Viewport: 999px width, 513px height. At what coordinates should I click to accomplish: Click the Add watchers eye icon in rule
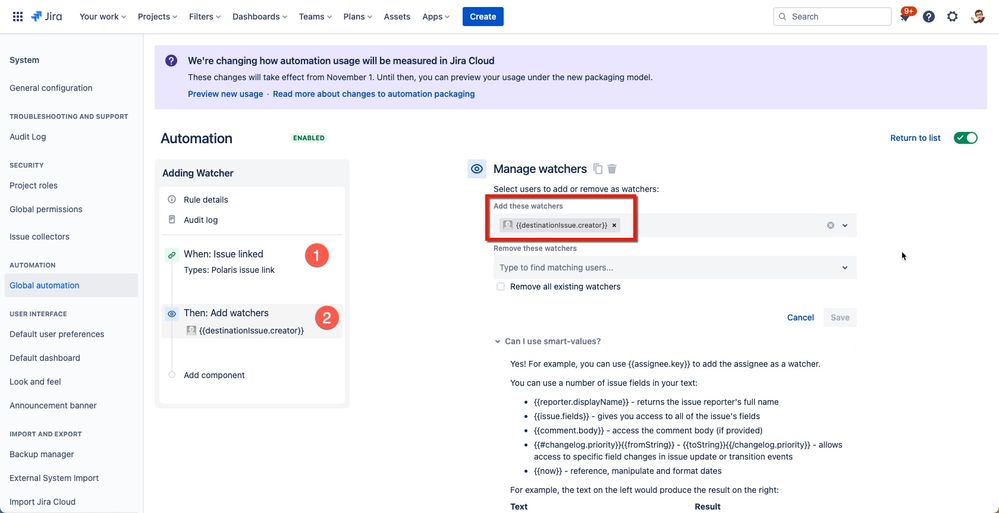coord(171,314)
